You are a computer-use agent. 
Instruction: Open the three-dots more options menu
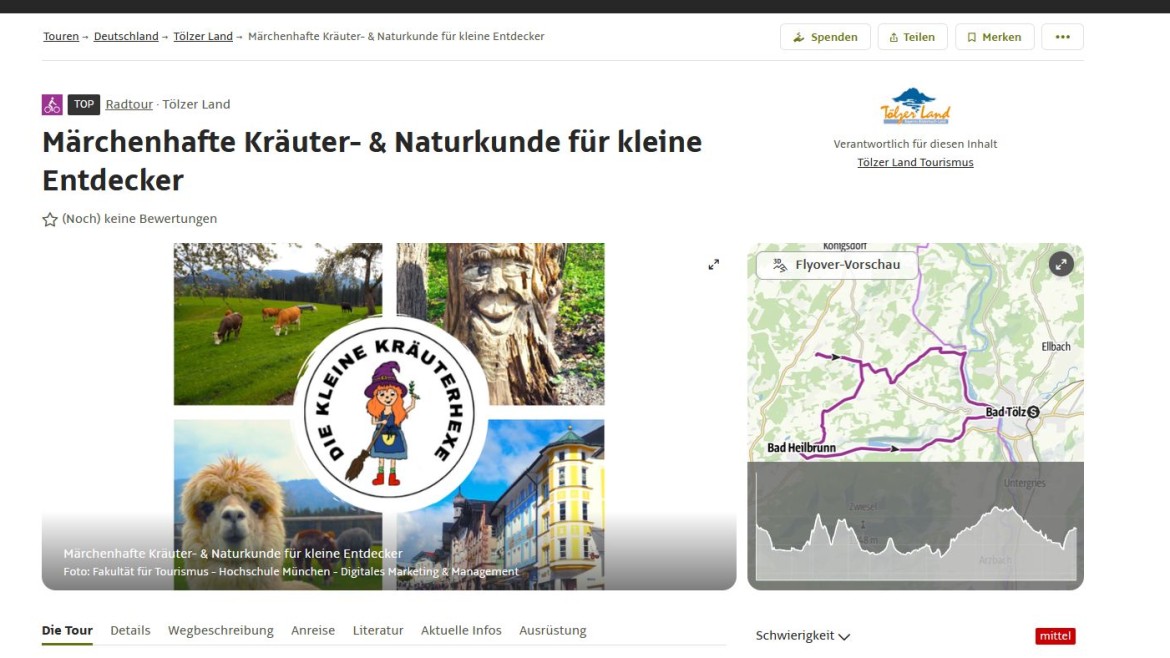1063,37
